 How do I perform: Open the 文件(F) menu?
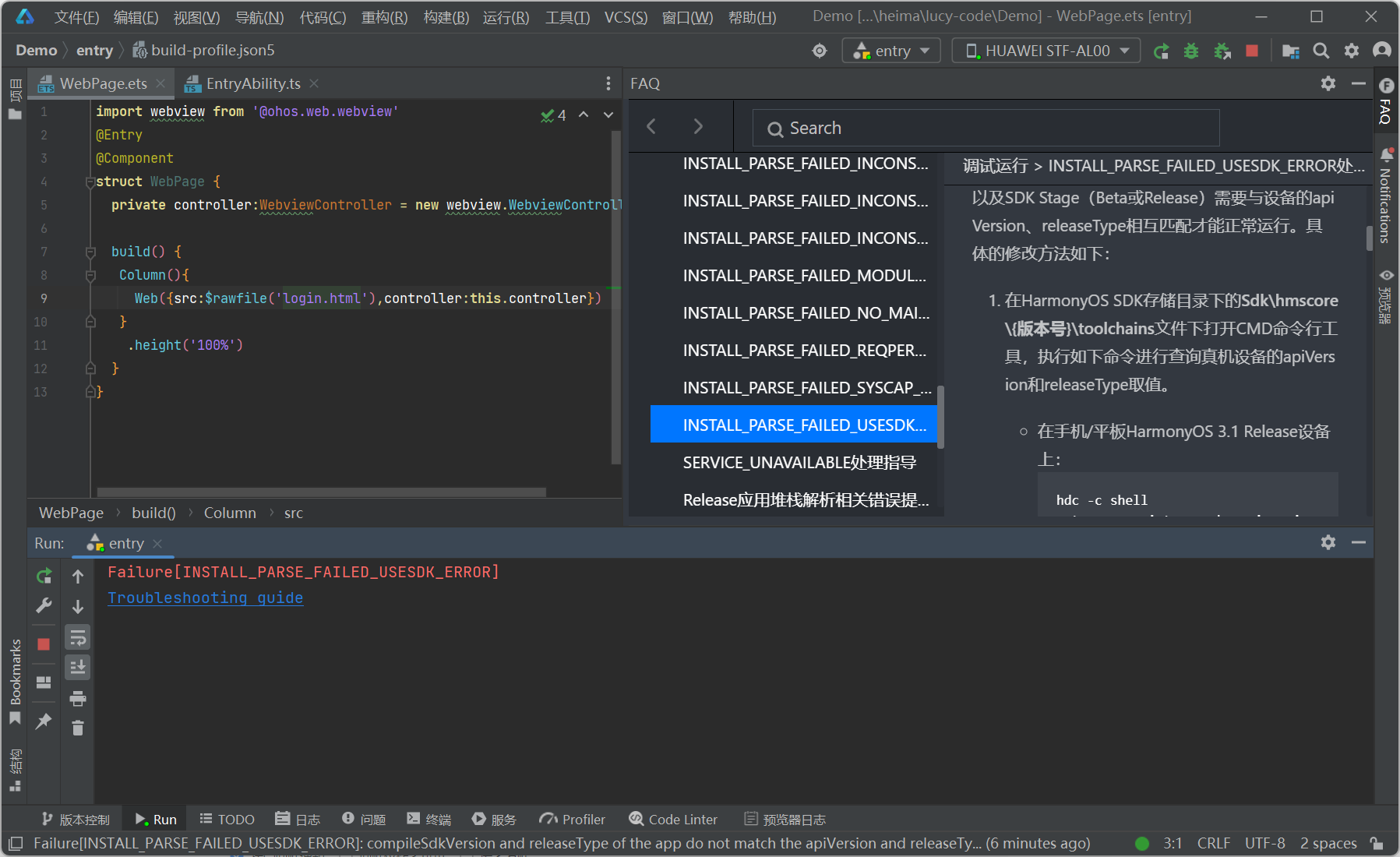76,17
